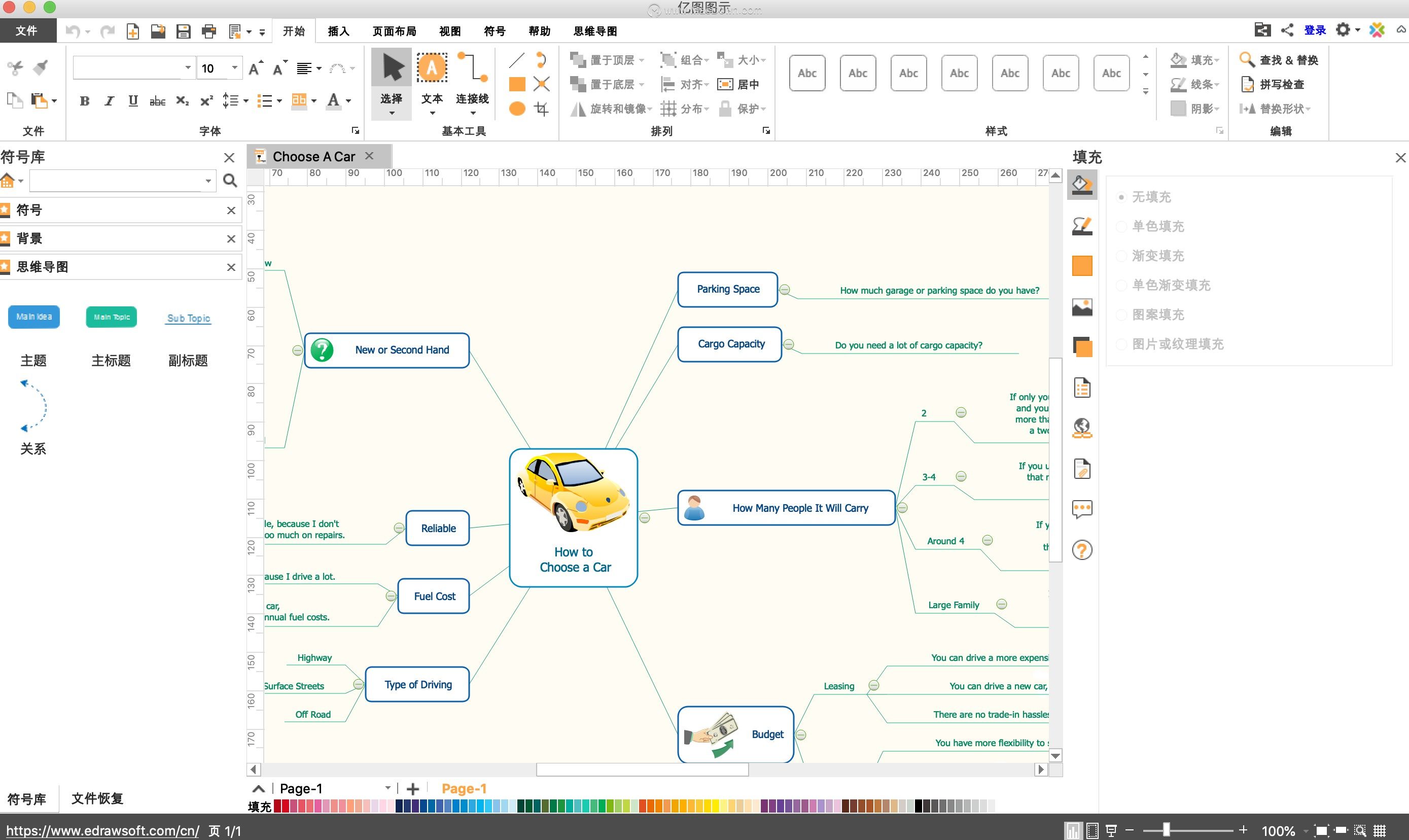
Task: Pick the black color swatch in the palette
Action: coord(919,806)
